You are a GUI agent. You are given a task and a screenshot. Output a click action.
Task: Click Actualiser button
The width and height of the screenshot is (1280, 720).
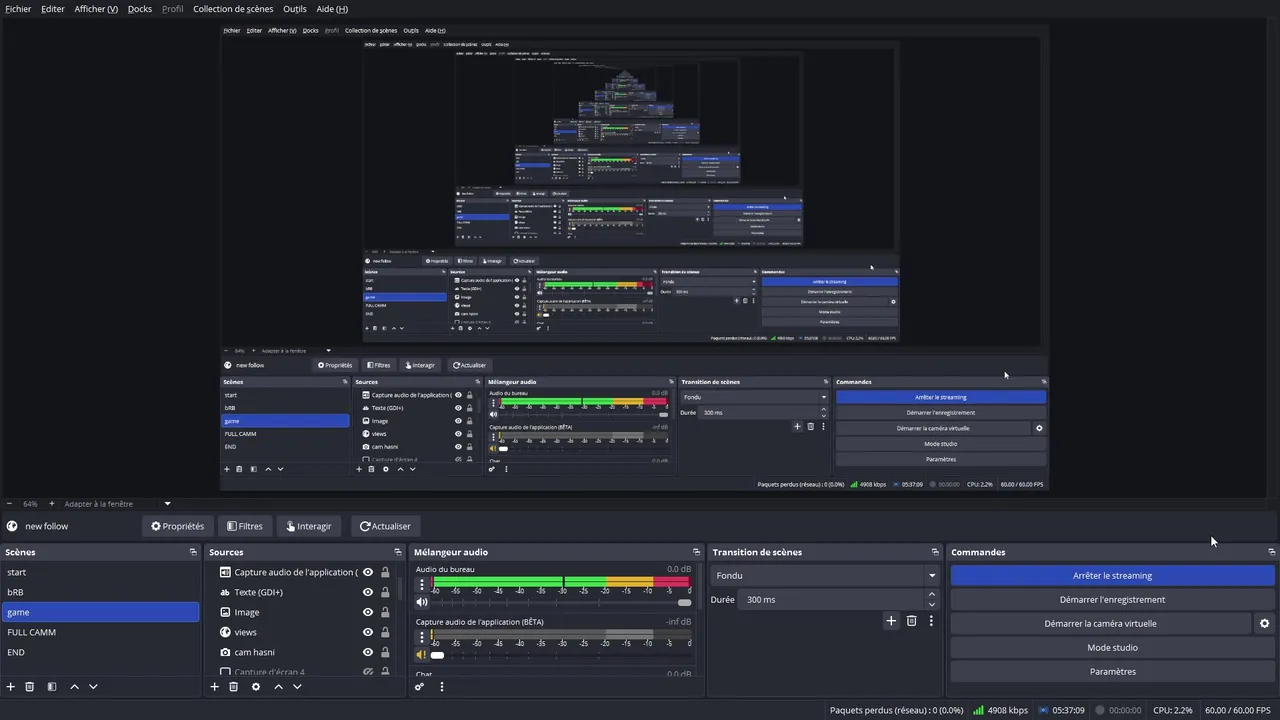coord(385,526)
